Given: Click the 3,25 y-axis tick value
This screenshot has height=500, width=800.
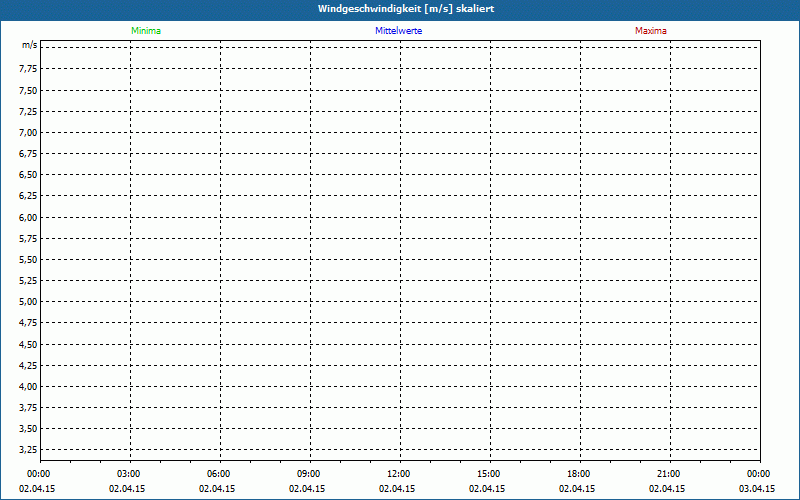Looking at the screenshot, I should point(28,449).
